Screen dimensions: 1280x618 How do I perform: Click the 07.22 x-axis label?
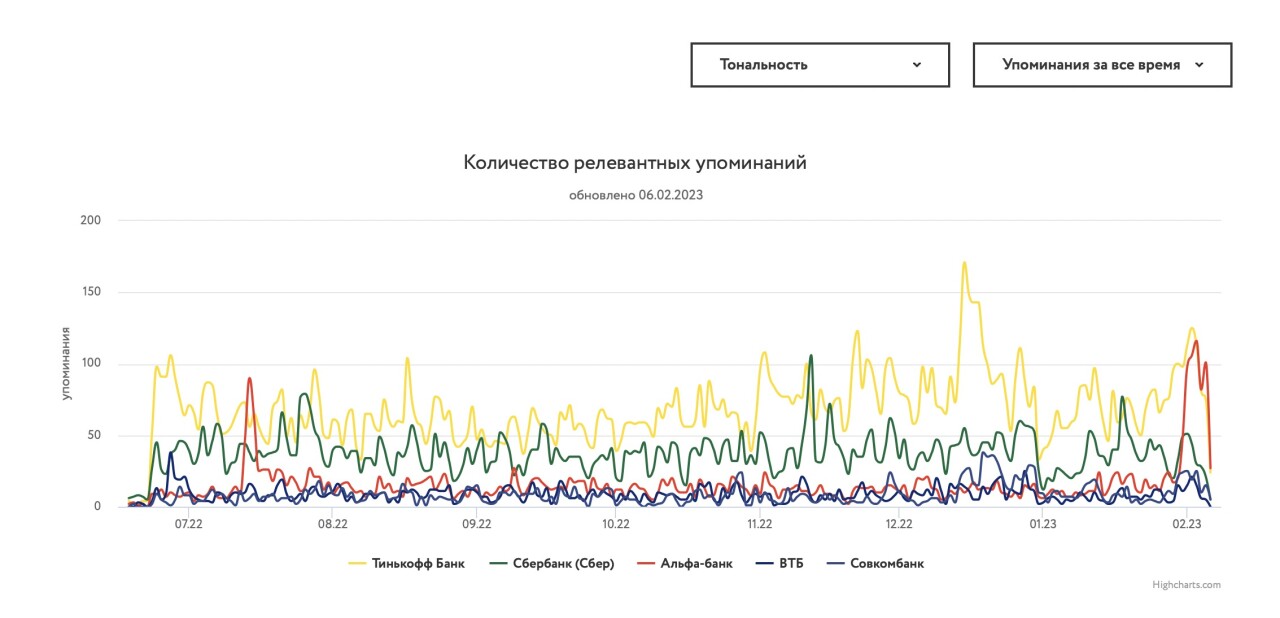188,523
